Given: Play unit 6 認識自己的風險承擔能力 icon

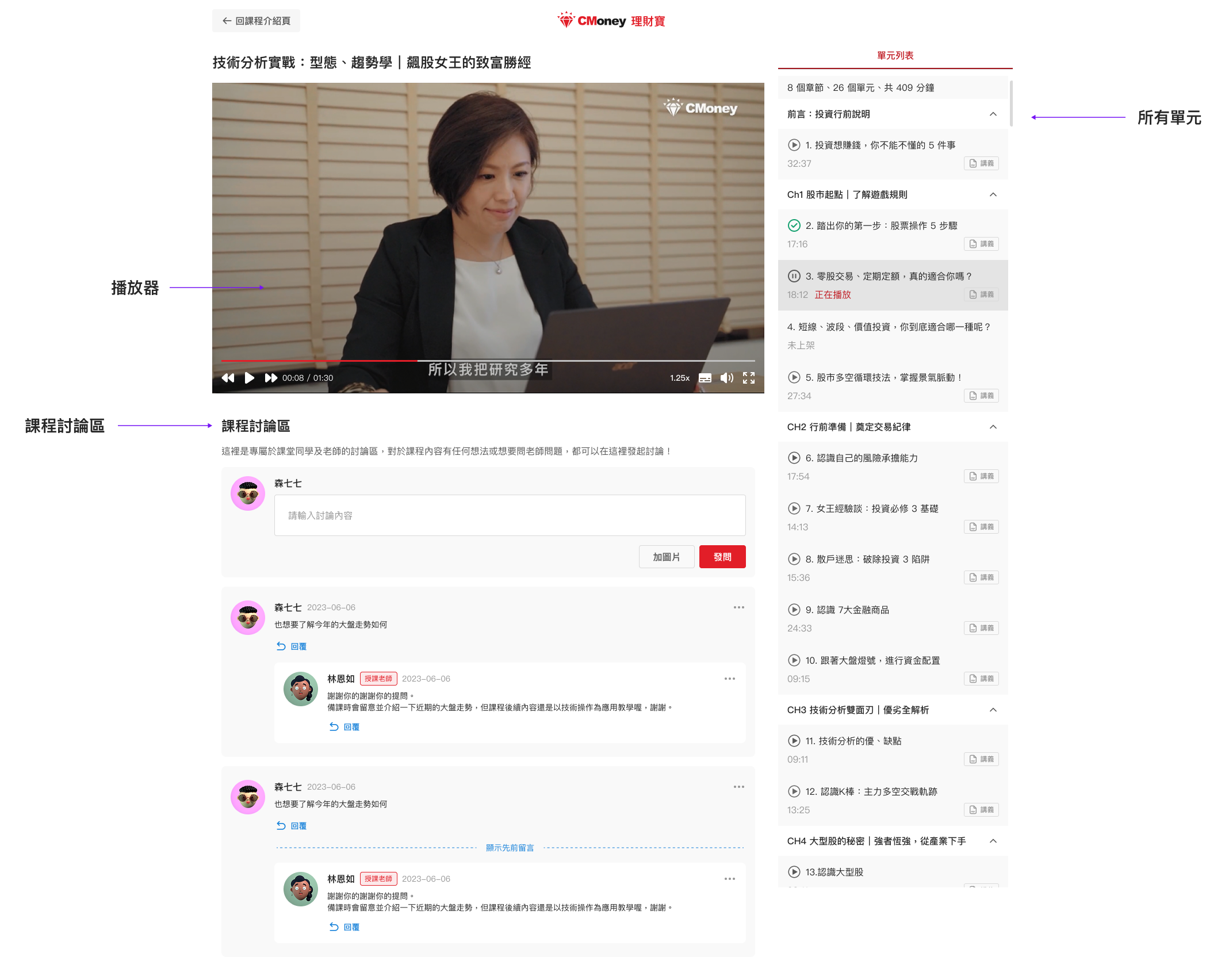Looking at the screenshot, I should pos(794,458).
